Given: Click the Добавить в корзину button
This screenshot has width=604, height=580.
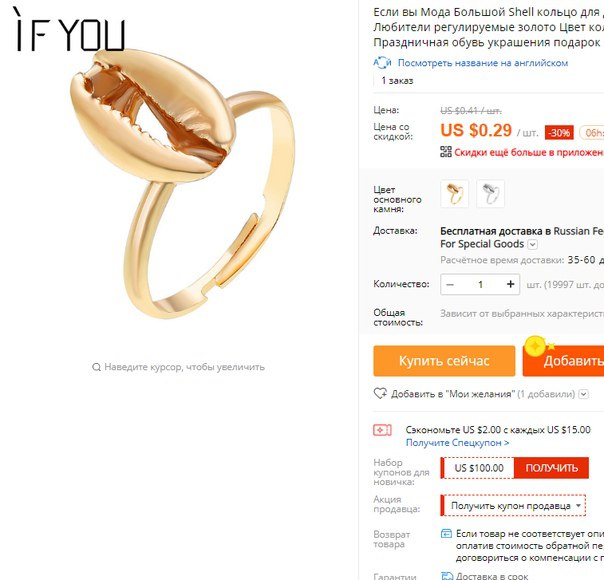Looking at the screenshot, I should click(563, 361).
